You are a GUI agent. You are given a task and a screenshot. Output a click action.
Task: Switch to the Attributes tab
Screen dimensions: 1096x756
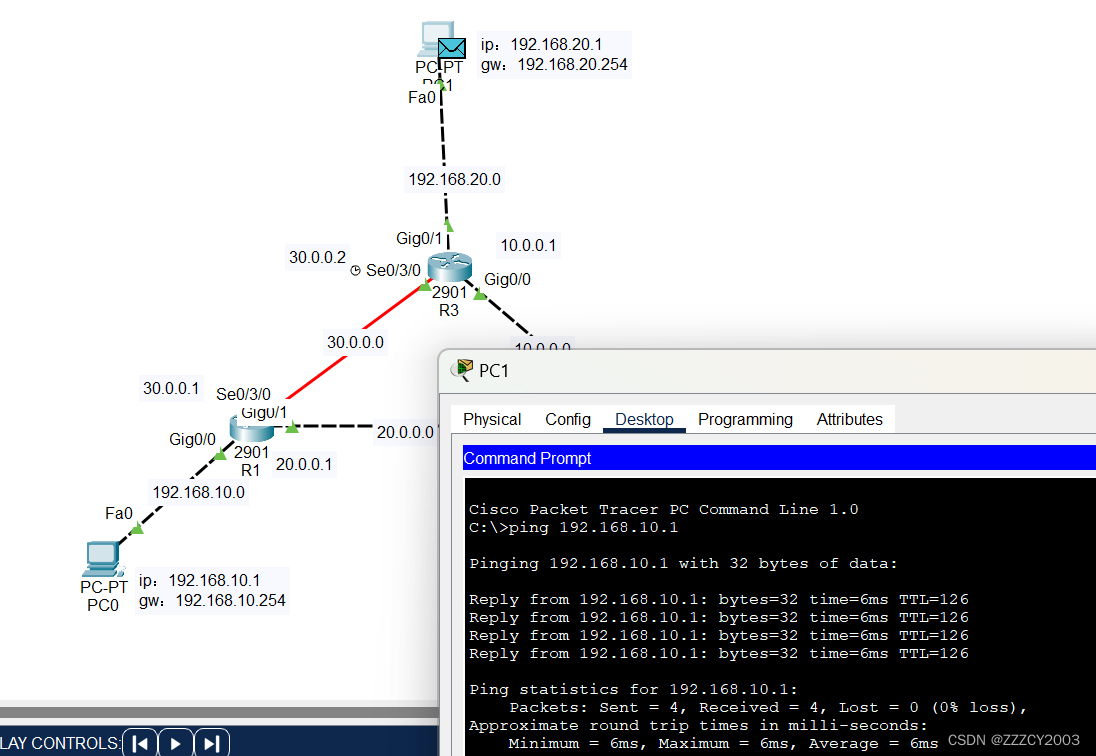849,419
